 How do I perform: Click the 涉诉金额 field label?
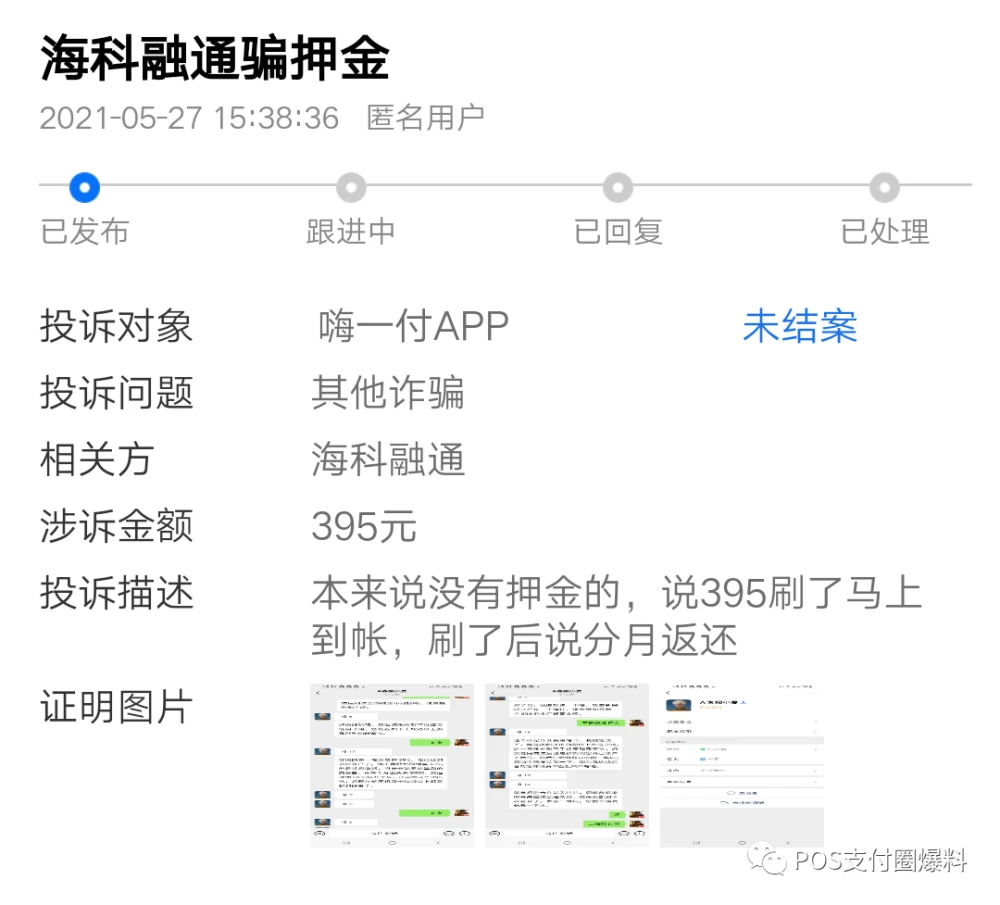[116, 526]
